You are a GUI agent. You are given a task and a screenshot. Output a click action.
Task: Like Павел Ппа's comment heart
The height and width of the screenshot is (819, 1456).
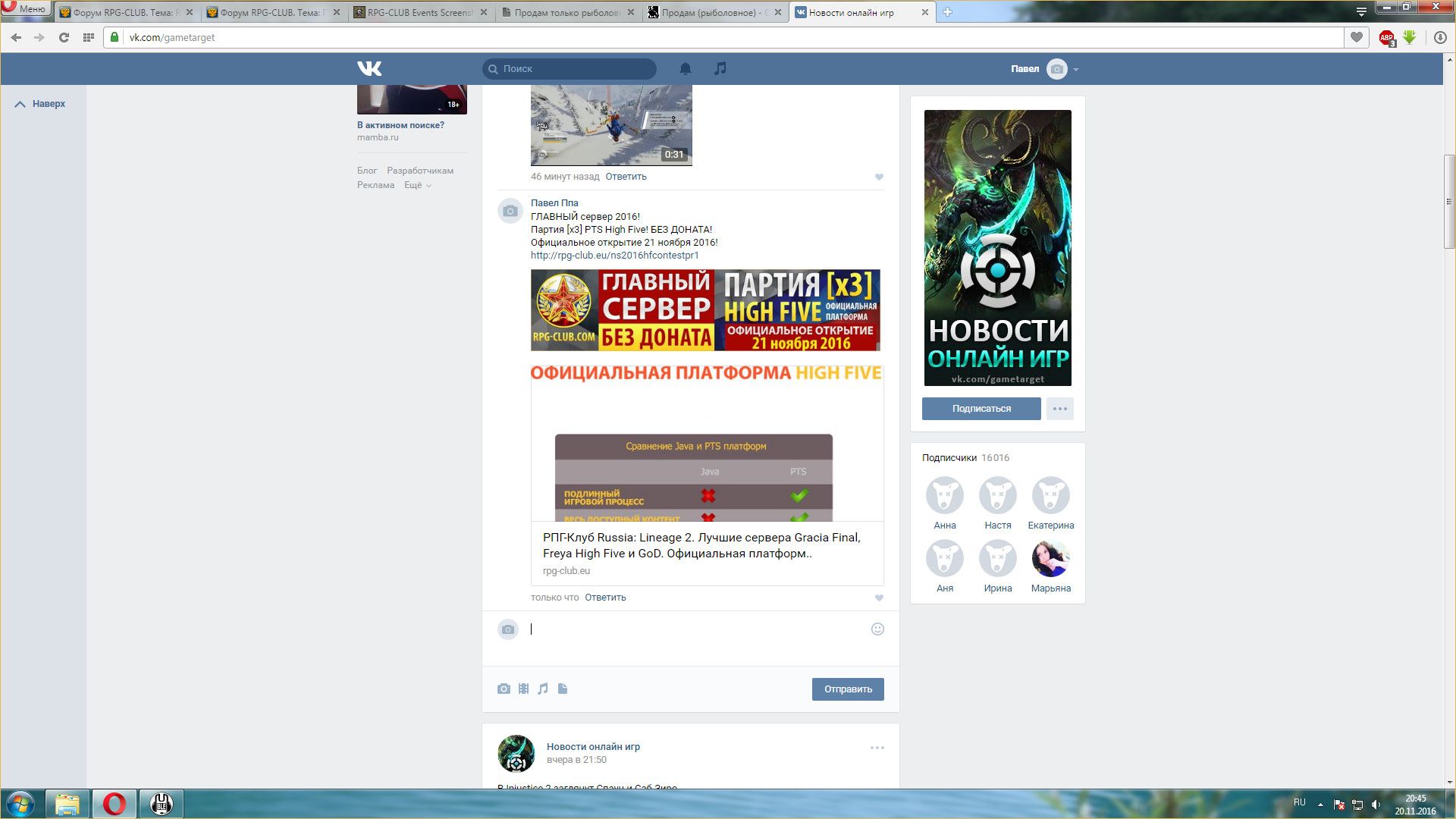(x=879, y=598)
